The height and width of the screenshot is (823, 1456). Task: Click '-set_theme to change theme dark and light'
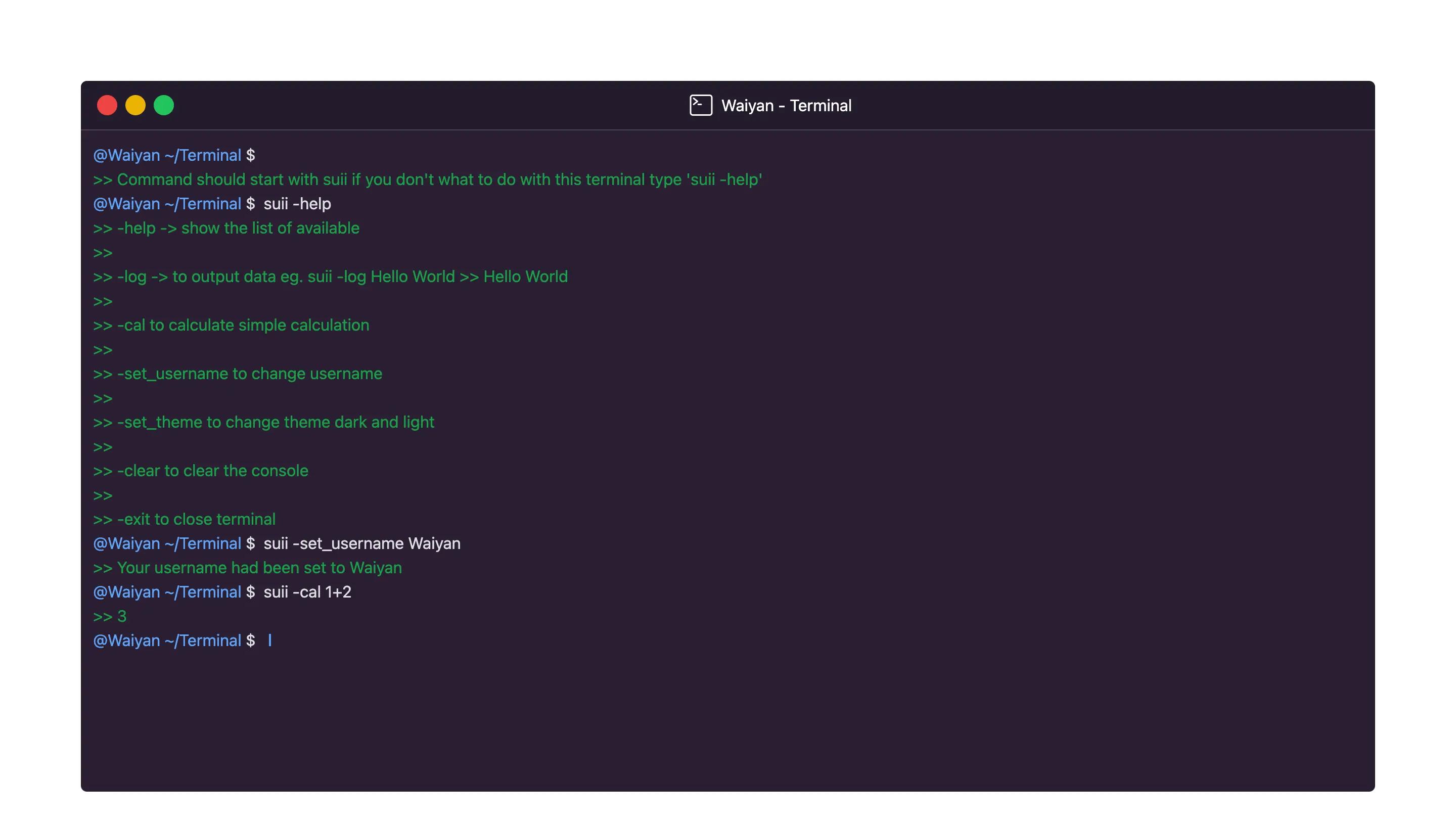[264, 422]
